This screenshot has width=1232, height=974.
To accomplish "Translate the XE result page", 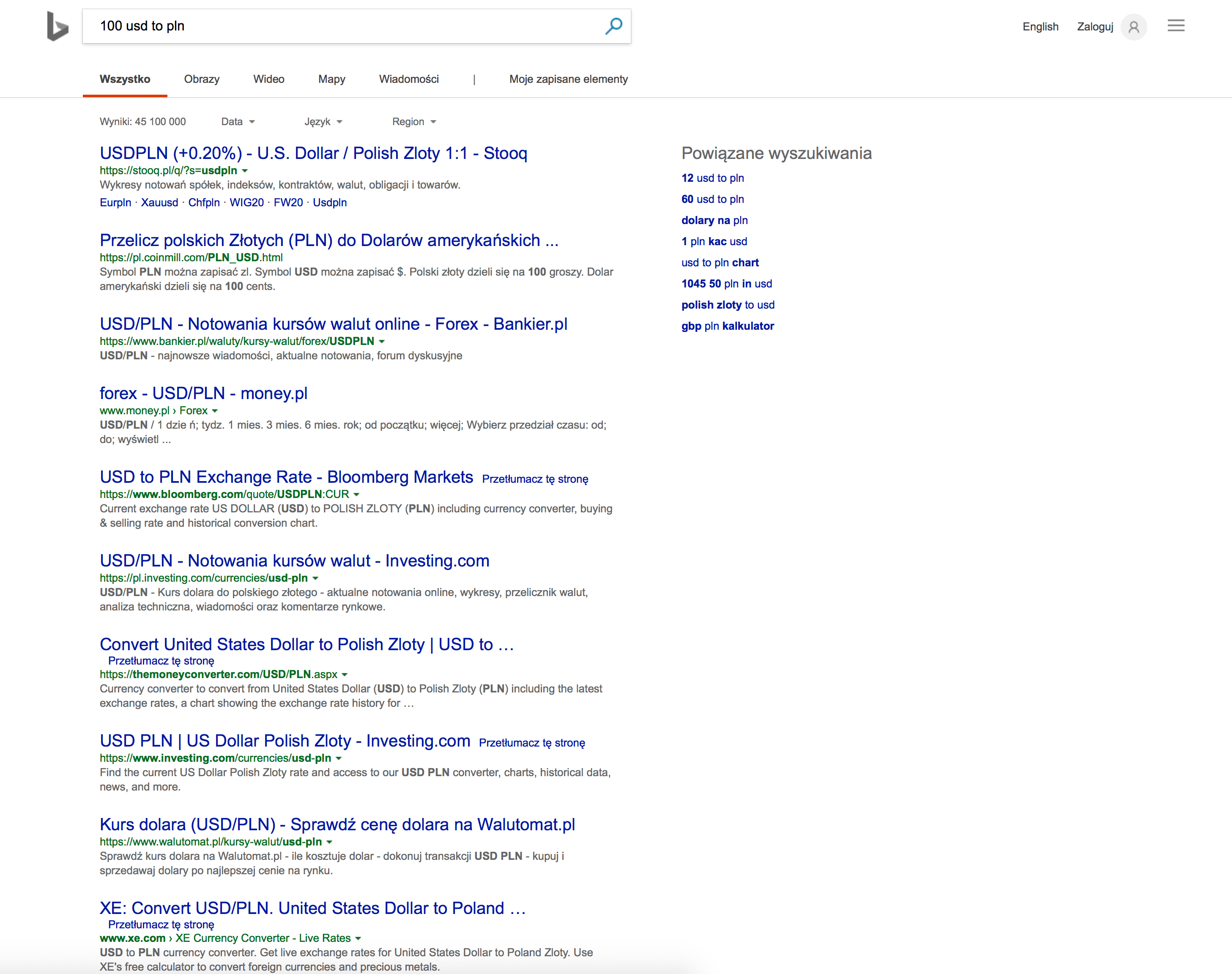I will [x=162, y=925].
